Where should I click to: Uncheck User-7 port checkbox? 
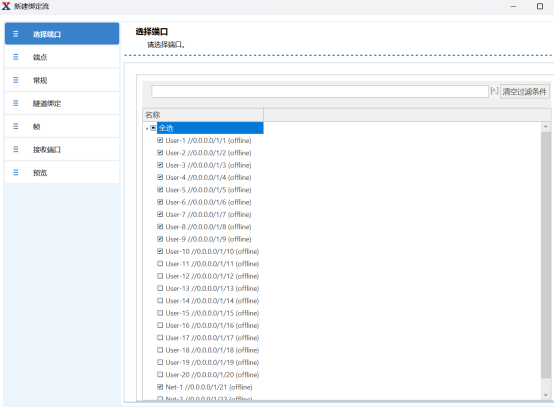click(160, 214)
